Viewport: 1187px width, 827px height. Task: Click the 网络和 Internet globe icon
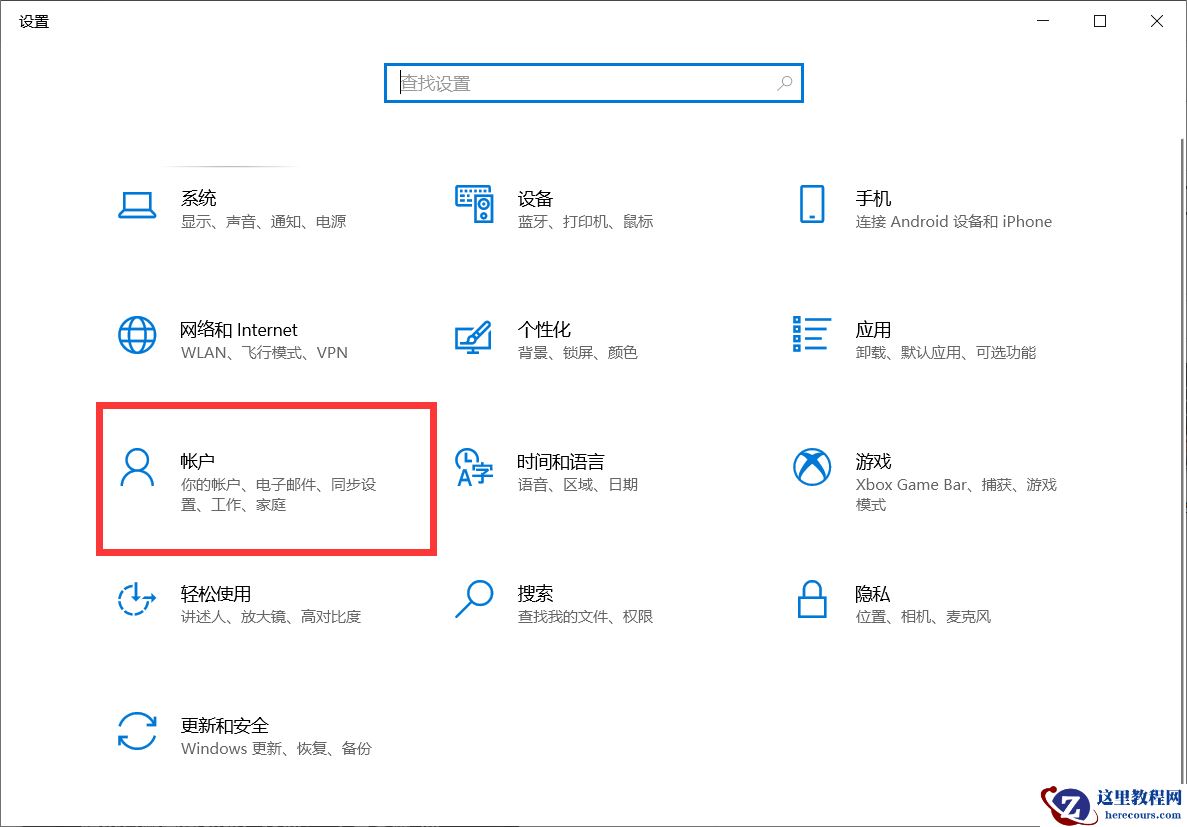[137, 335]
